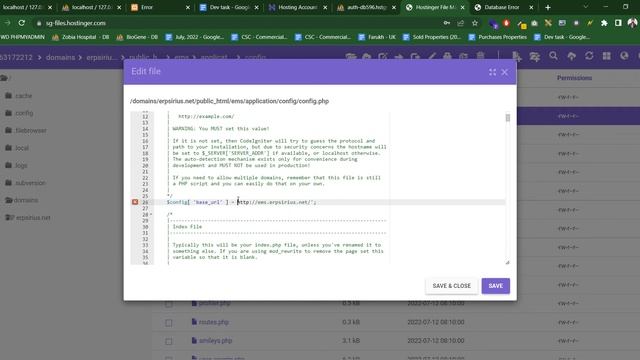Open the Chrome extensions puzzle icon
The image size is (640, 360).
coord(604,23)
